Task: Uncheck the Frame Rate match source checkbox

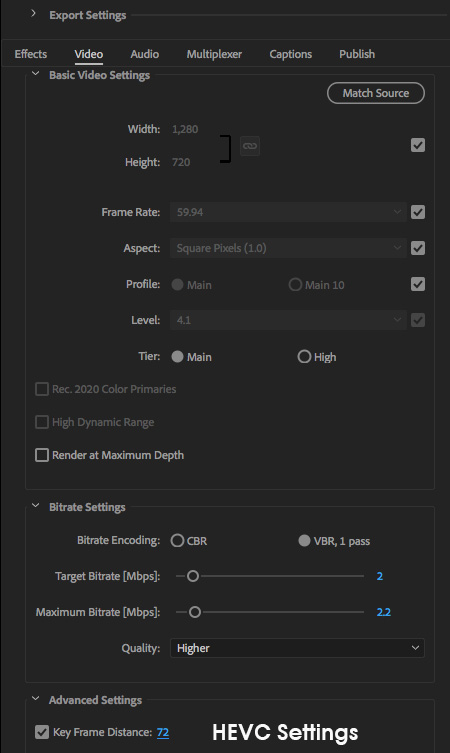Action: [418, 212]
